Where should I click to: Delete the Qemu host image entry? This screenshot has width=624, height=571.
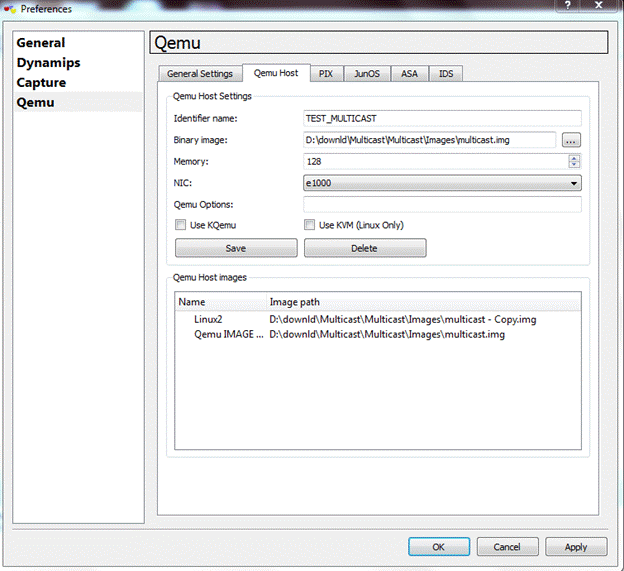pyautogui.click(x=365, y=248)
